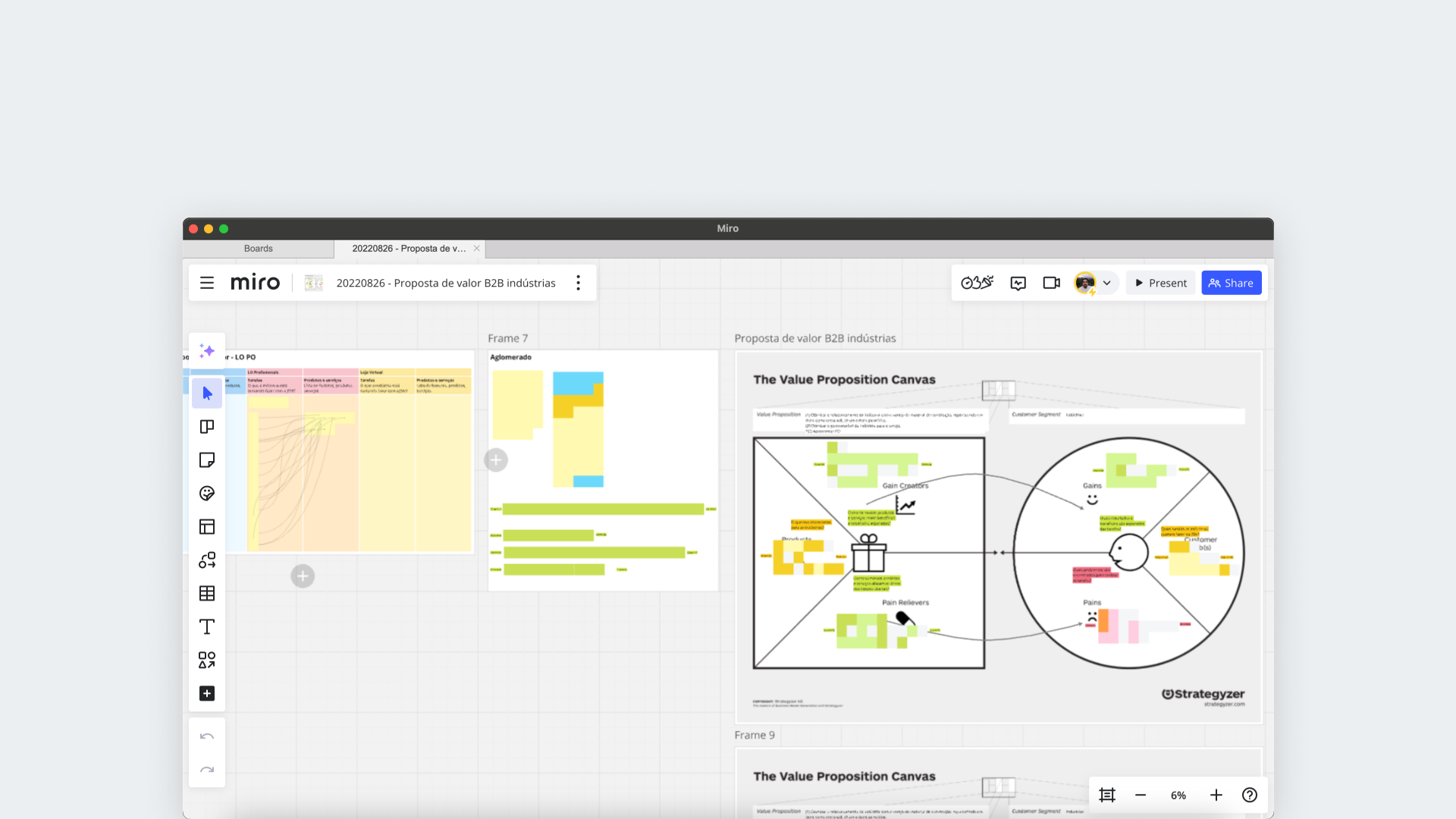The height and width of the screenshot is (819, 1456).
Task: Click The Value Proposition Canvas title in first frame
Action: pos(844,380)
